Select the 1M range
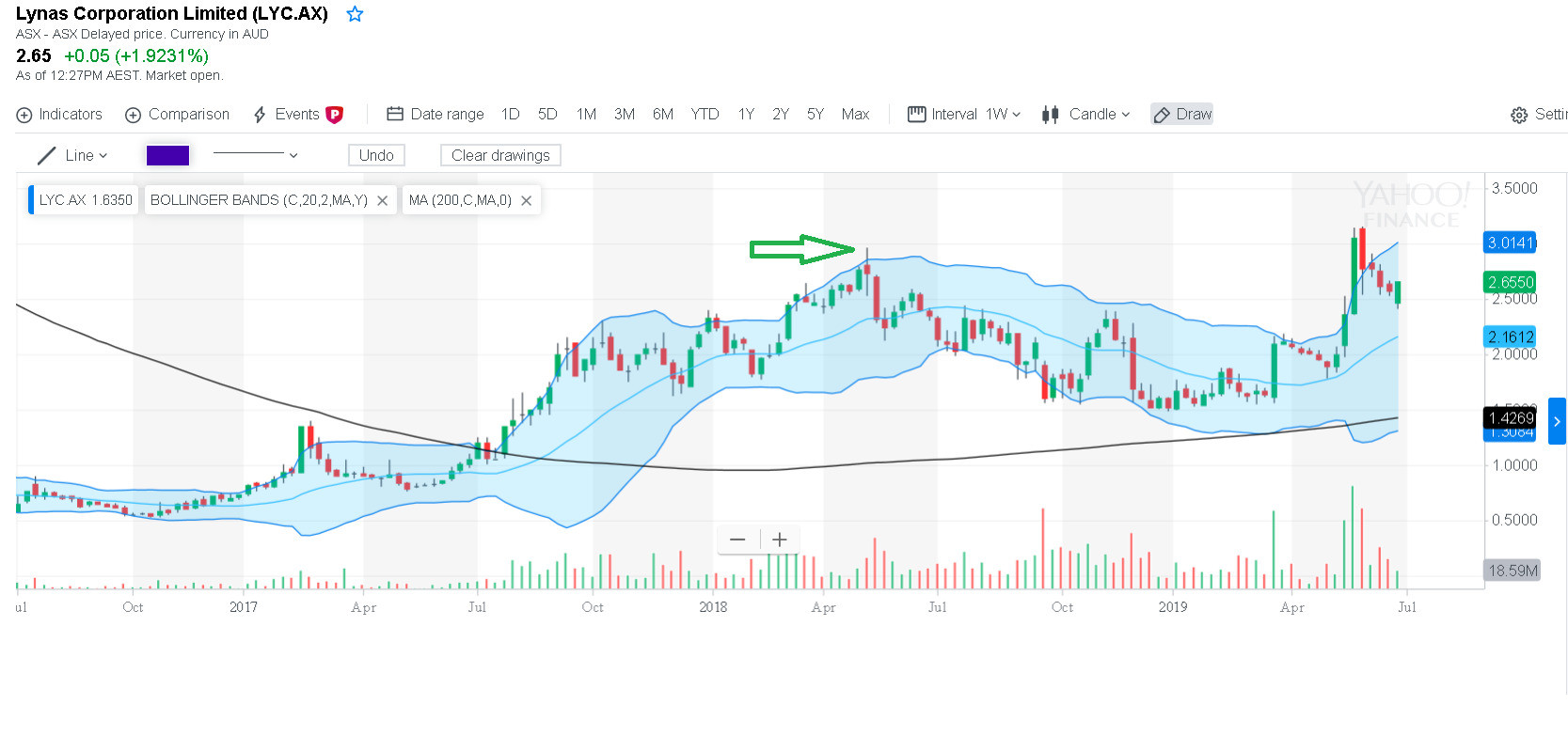This screenshot has height=752, width=1568. [x=586, y=115]
